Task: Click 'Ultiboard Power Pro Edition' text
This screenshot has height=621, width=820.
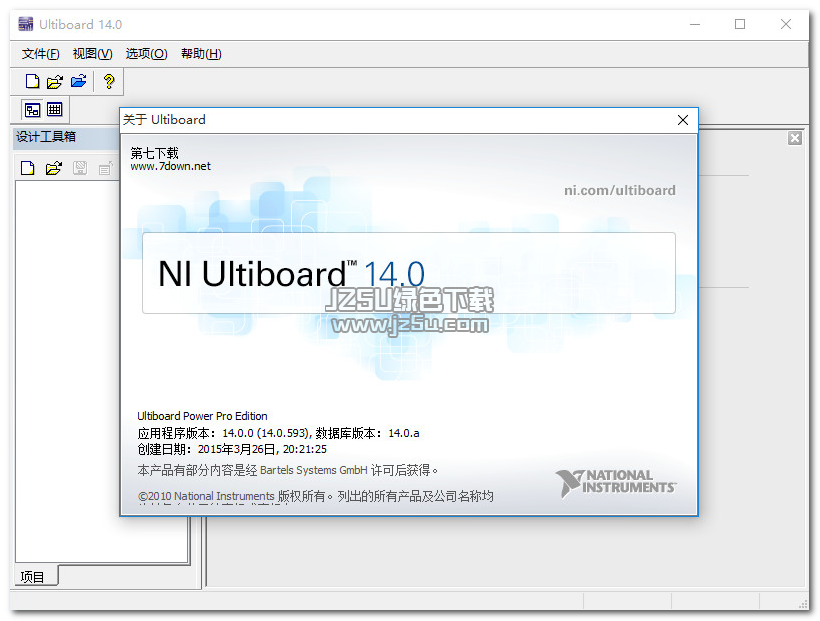Action: (202, 416)
